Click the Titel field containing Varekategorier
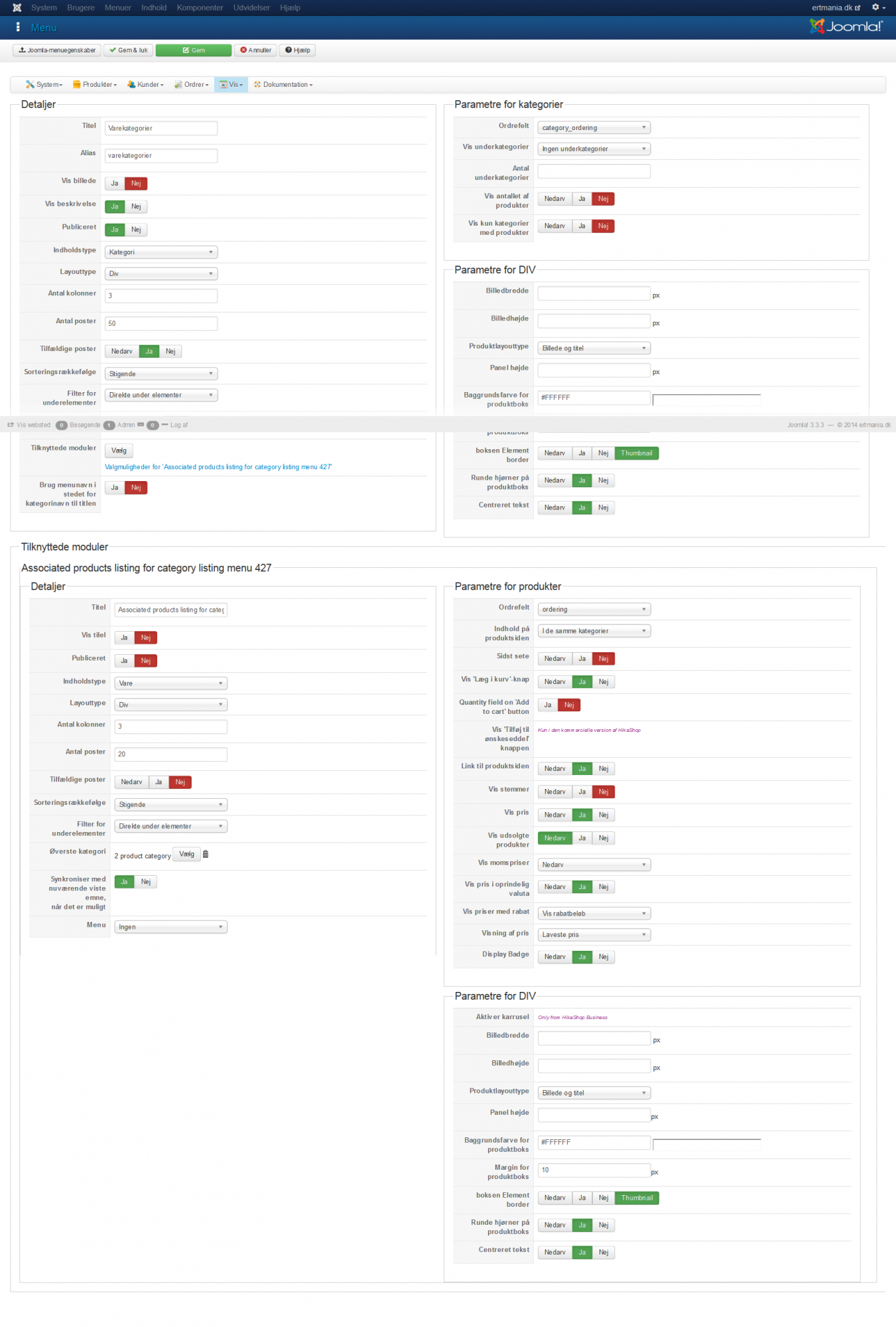The height and width of the screenshot is (1327, 896). [161, 128]
